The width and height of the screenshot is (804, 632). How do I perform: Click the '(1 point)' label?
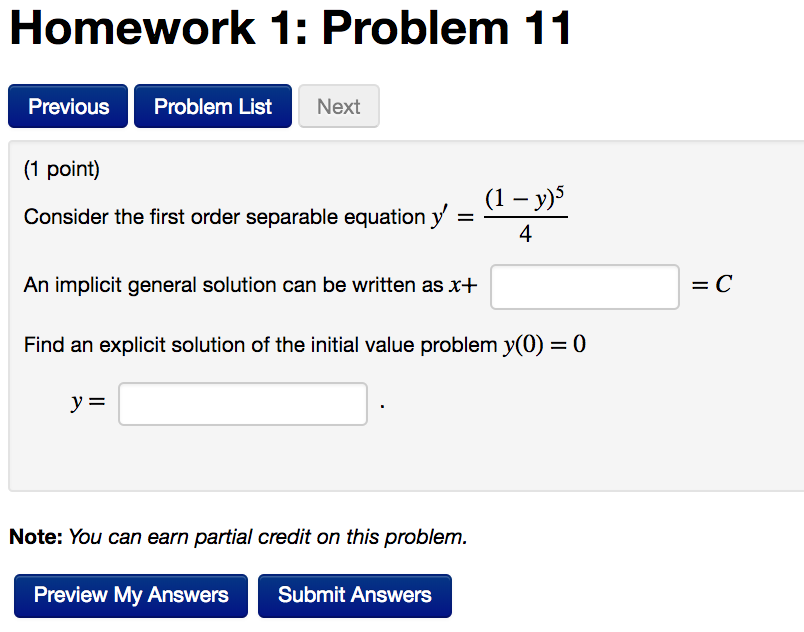click(x=62, y=169)
